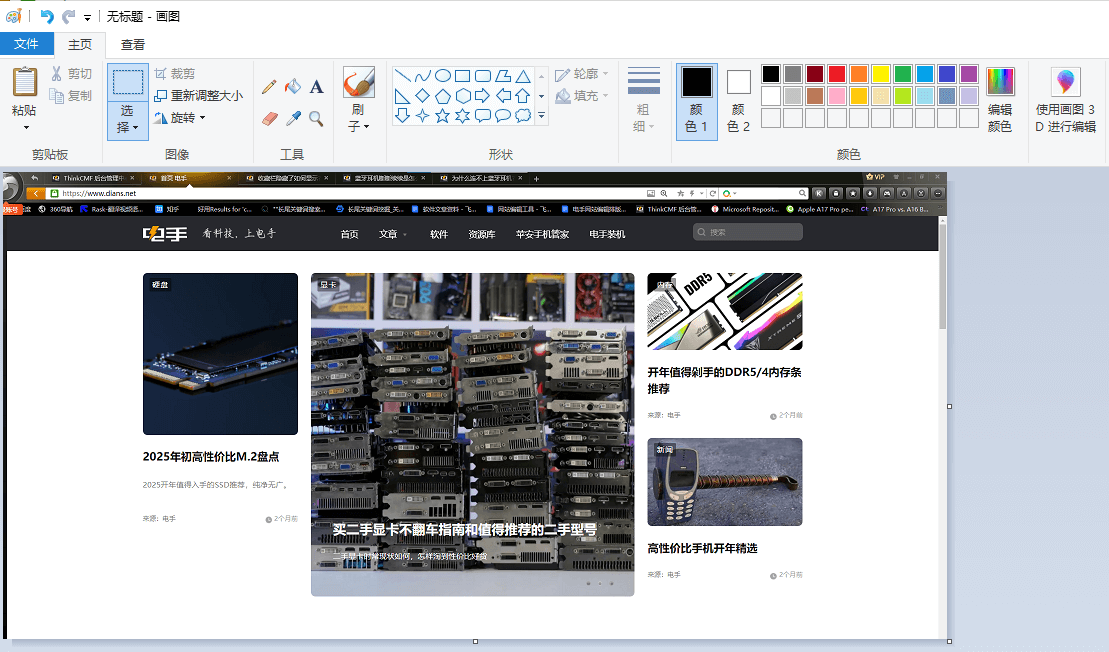This screenshot has width=1109, height=652.
Task: Switch to the 查看 ribbon tab
Action: click(x=132, y=44)
